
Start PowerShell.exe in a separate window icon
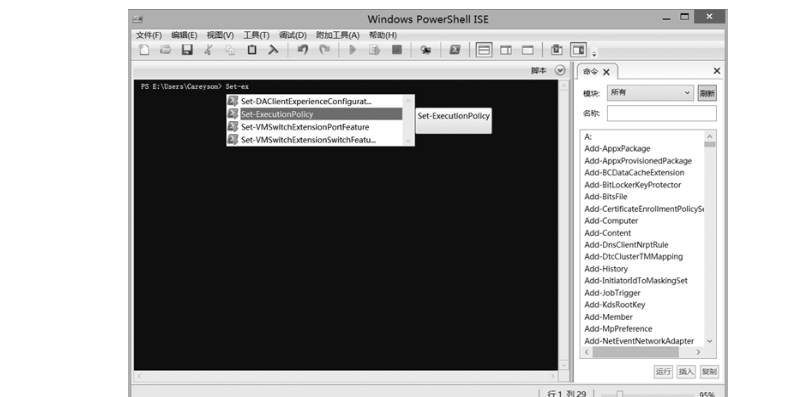tap(455, 49)
